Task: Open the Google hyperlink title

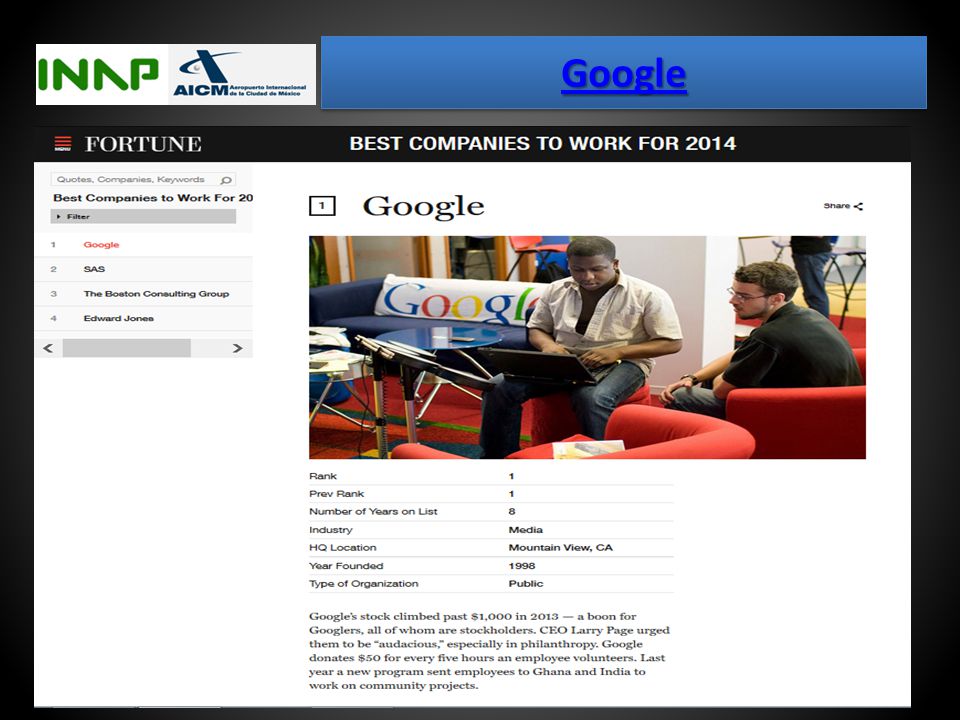Action: click(x=623, y=74)
